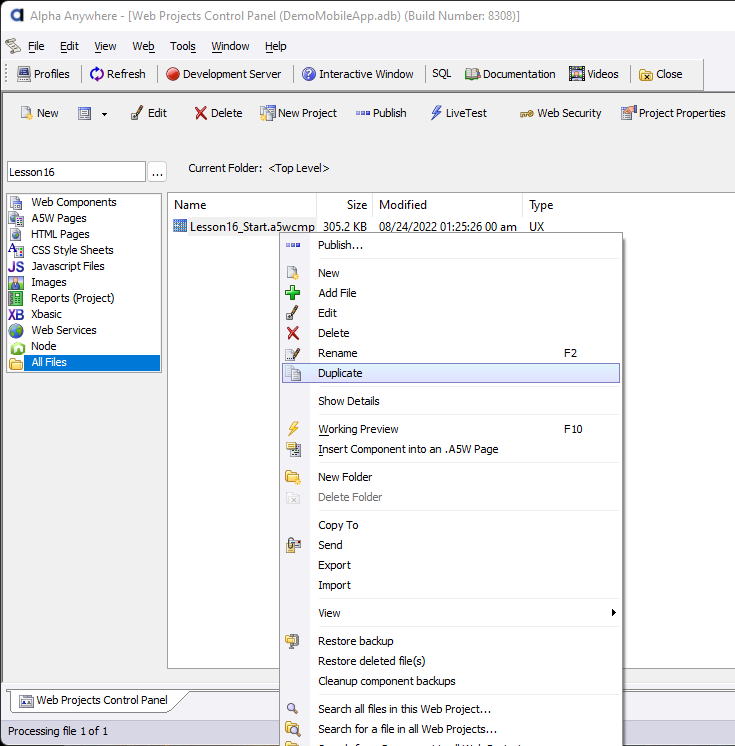Select HTML Pages category

[60, 234]
